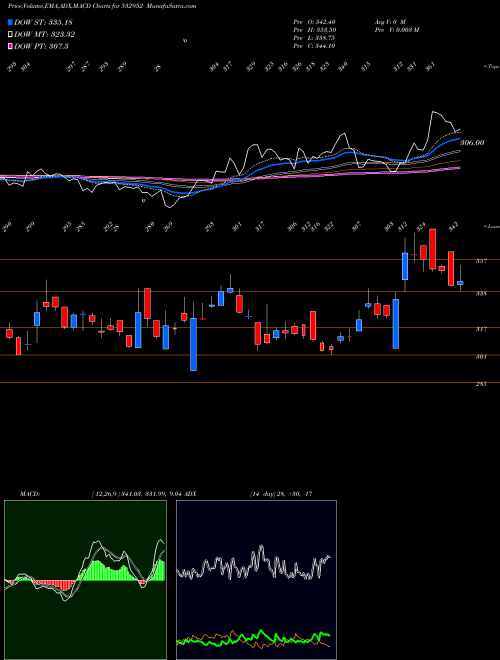The height and width of the screenshot is (660, 500).
Task: Click the long blue candle dipping below 301
Action: coord(194,344)
